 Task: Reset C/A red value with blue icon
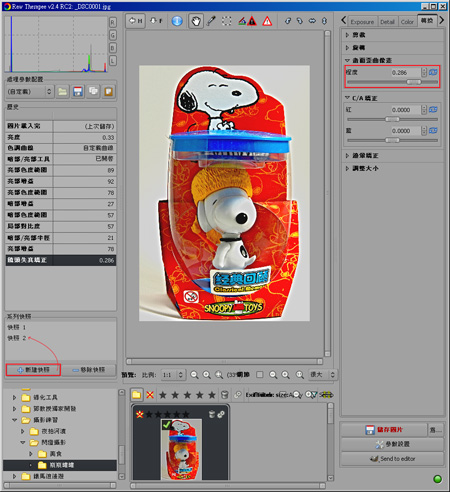pyautogui.click(x=433, y=110)
